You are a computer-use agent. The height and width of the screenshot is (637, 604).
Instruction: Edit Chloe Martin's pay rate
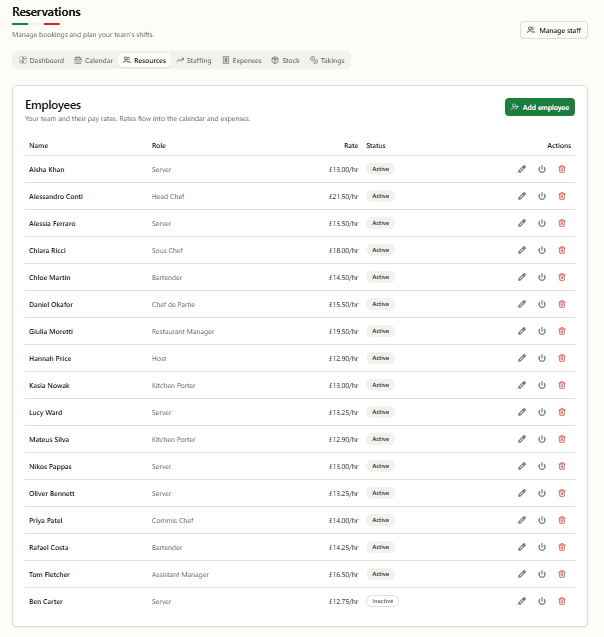point(522,277)
